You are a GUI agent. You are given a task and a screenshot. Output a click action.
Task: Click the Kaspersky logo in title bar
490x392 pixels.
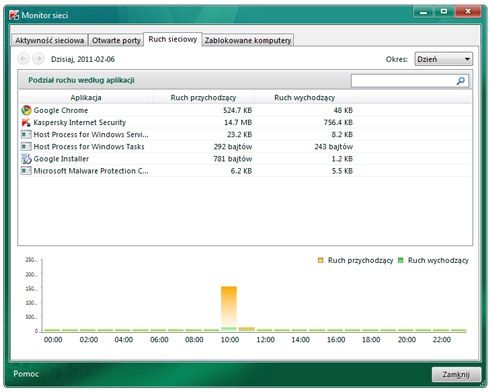coord(14,15)
